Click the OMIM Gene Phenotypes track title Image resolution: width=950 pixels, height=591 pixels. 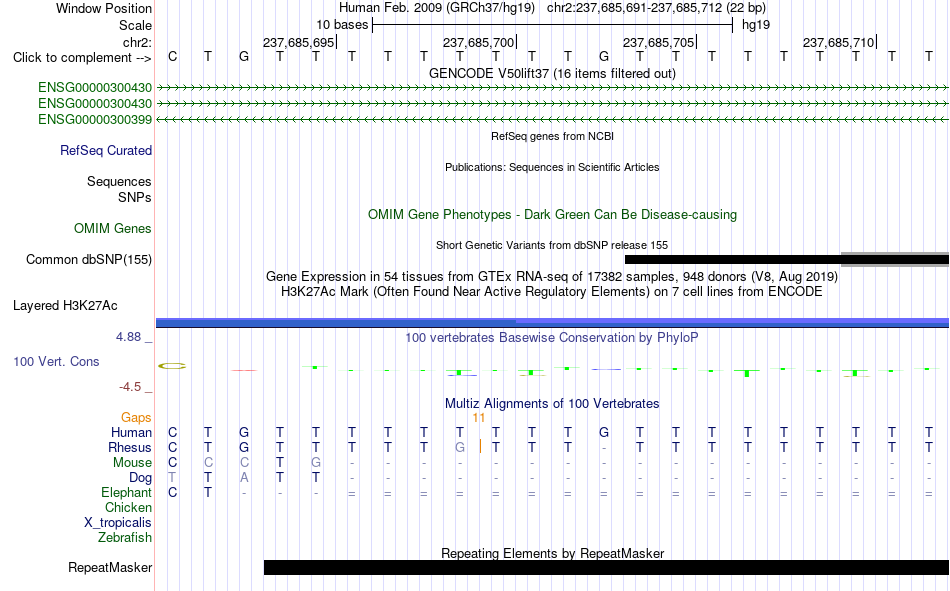[x=552, y=215]
